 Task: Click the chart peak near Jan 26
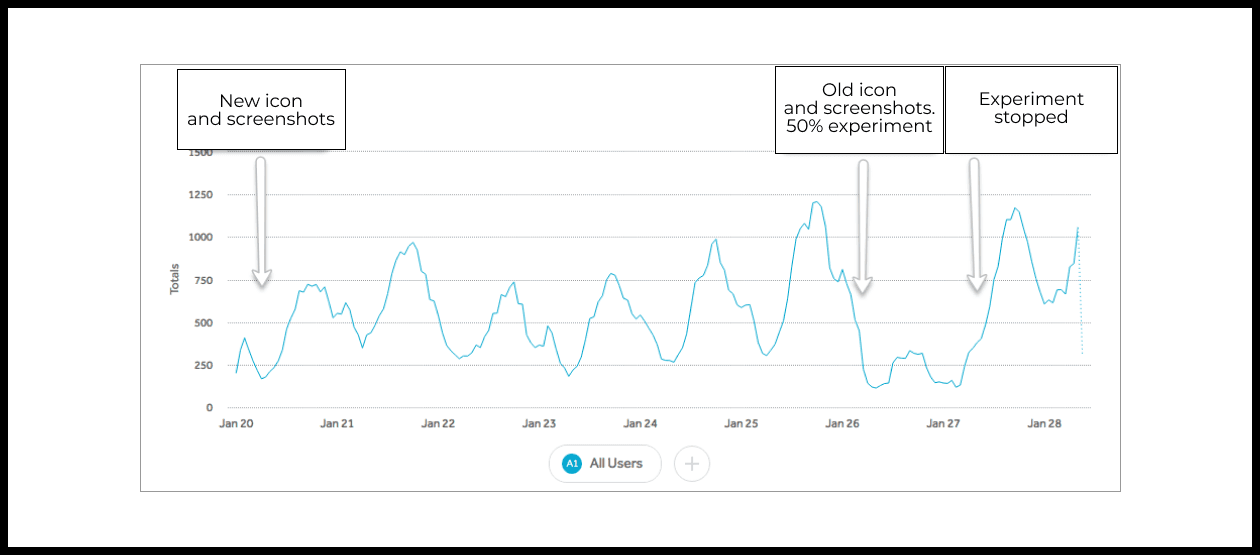tap(816, 203)
